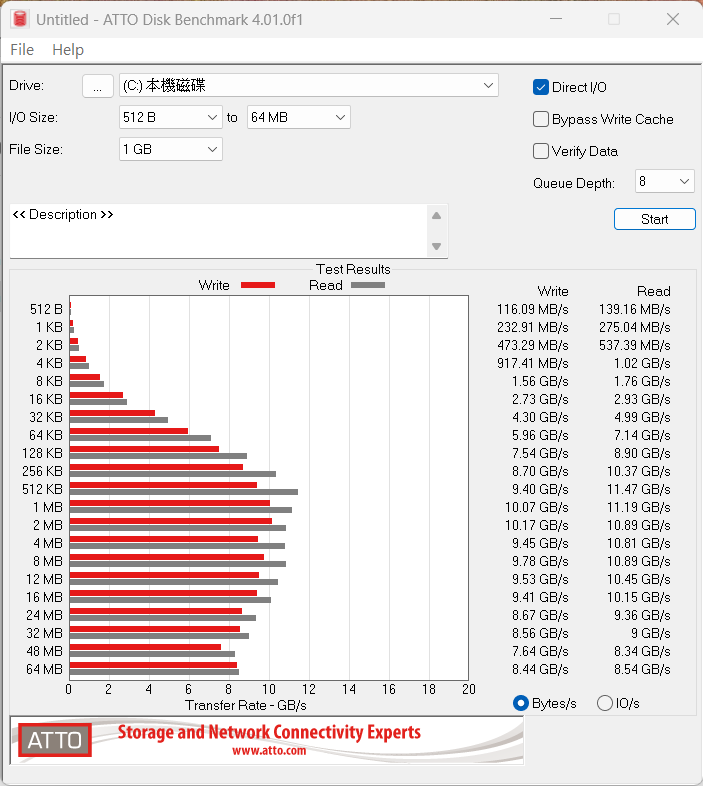Image resolution: width=703 pixels, height=786 pixels.
Task: Click the Test Results heading
Action: (353, 269)
